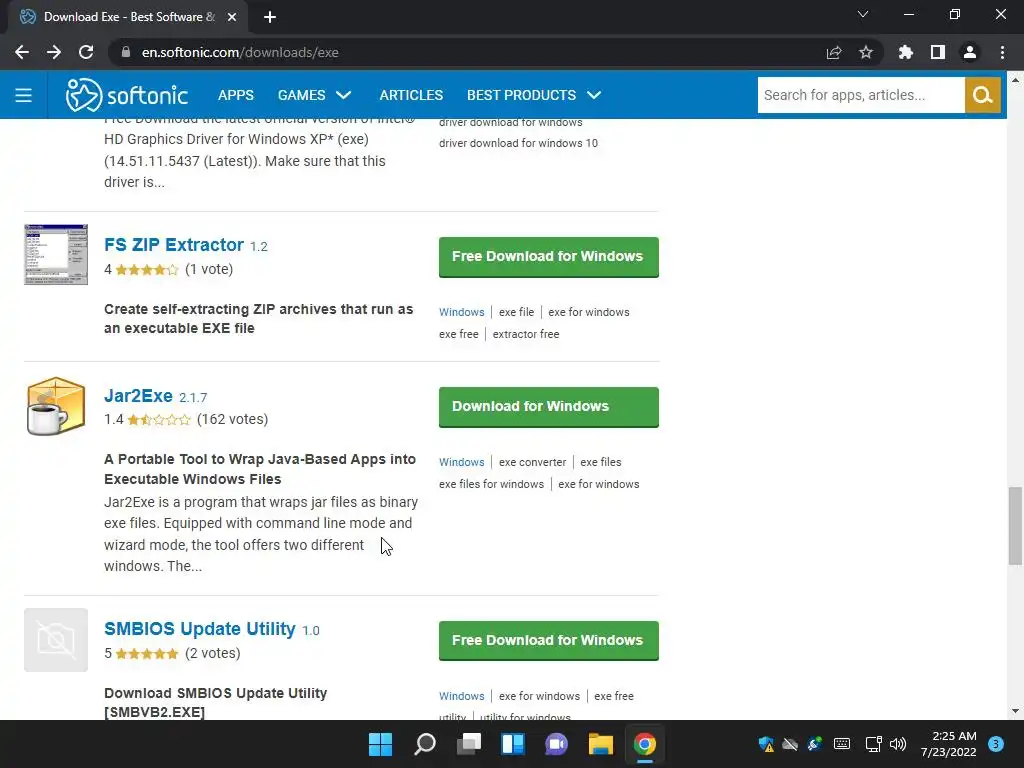Click SMBIOS Update Utility placeholder image

(x=56, y=640)
